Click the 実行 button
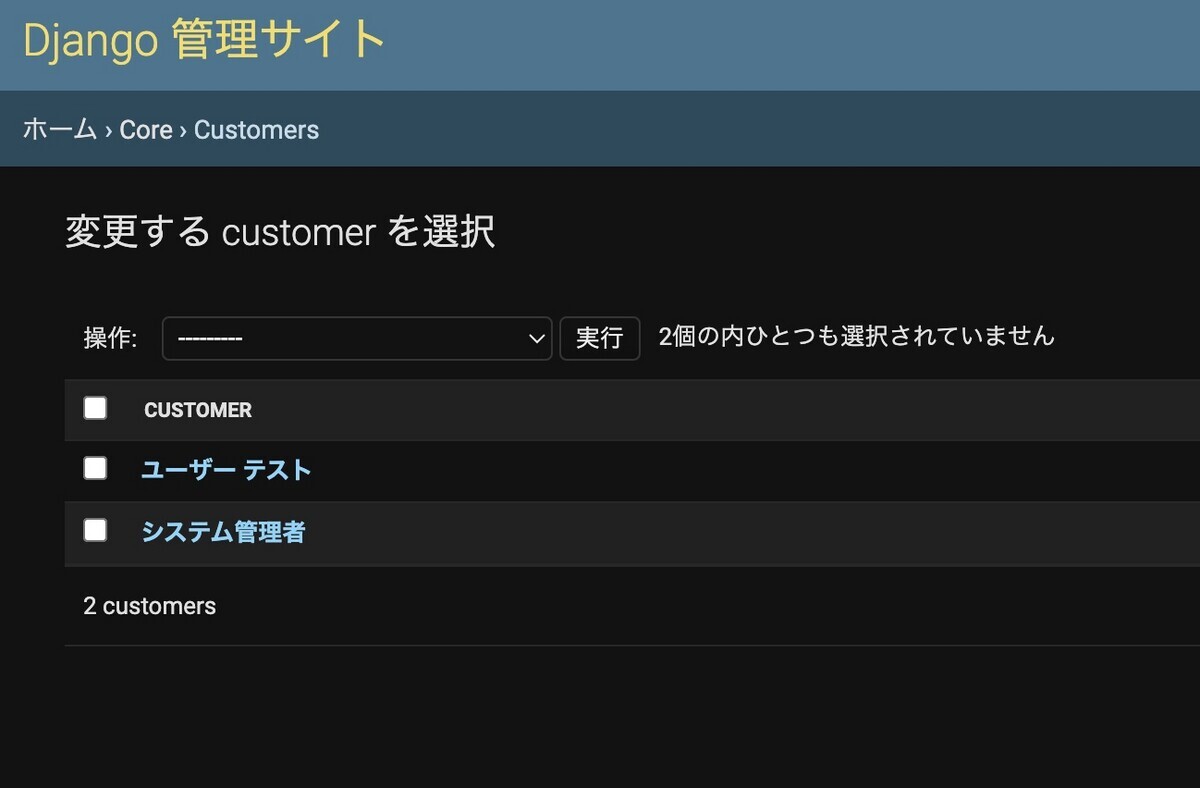This screenshot has height=788, width=1200. (x=599, y=338)
